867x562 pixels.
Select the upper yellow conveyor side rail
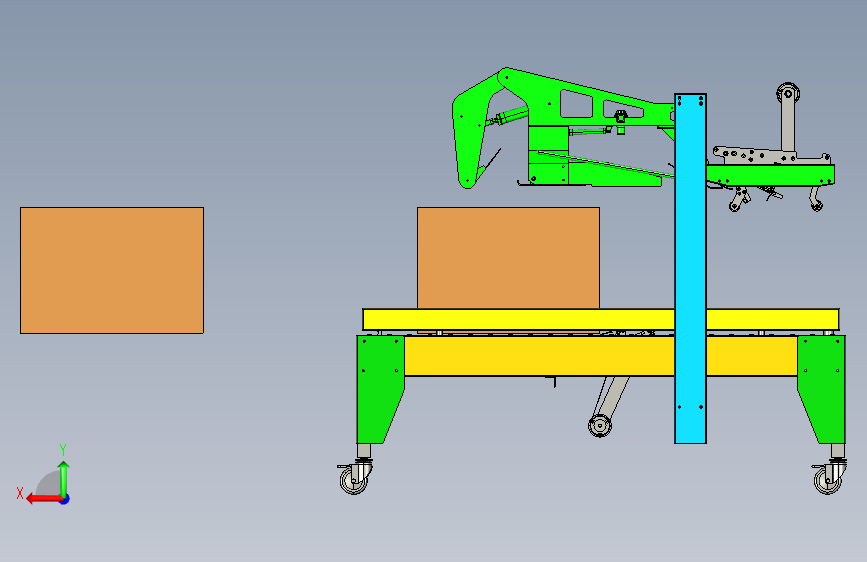(x=518, y=320)
